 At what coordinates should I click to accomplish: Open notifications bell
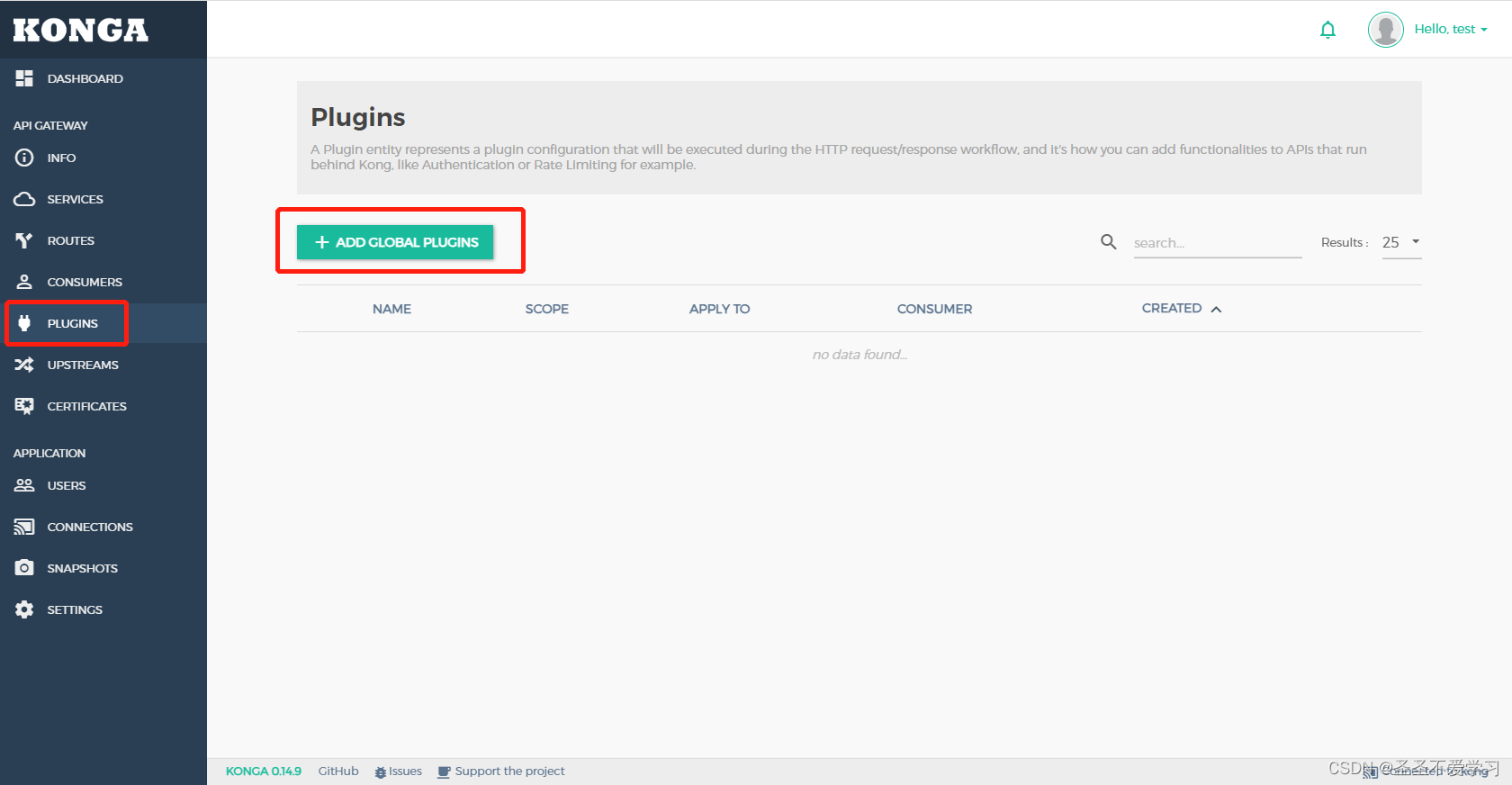[1327, 30]
